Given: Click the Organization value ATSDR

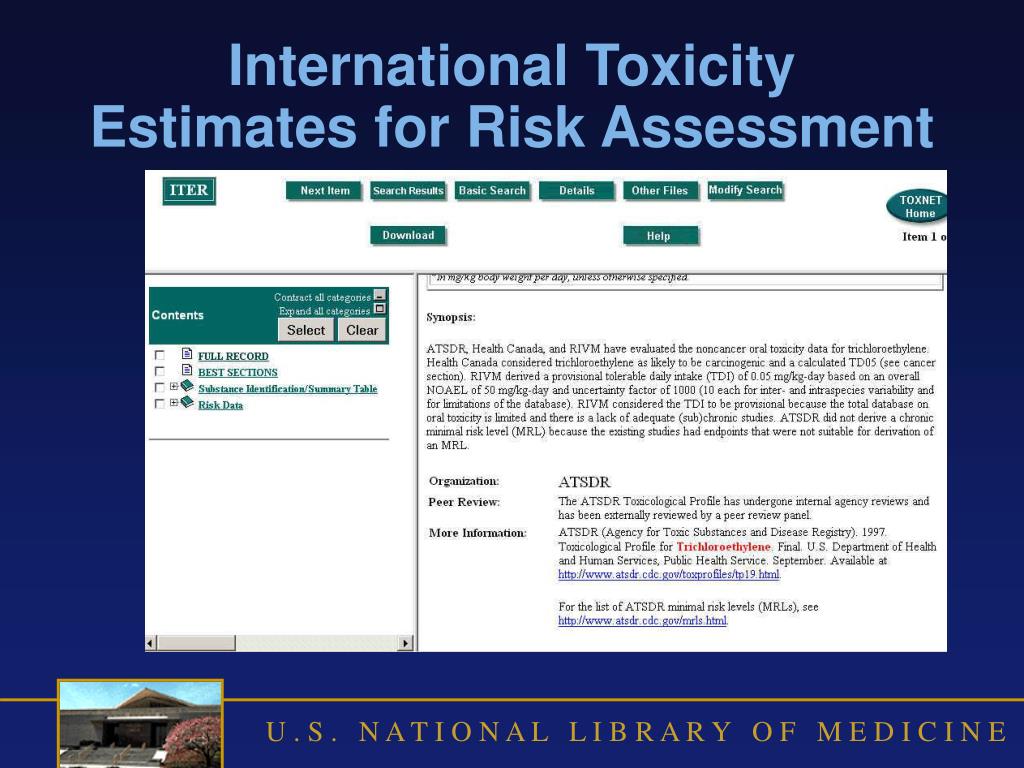Looking at the screenshot, I should click(584, 482).
